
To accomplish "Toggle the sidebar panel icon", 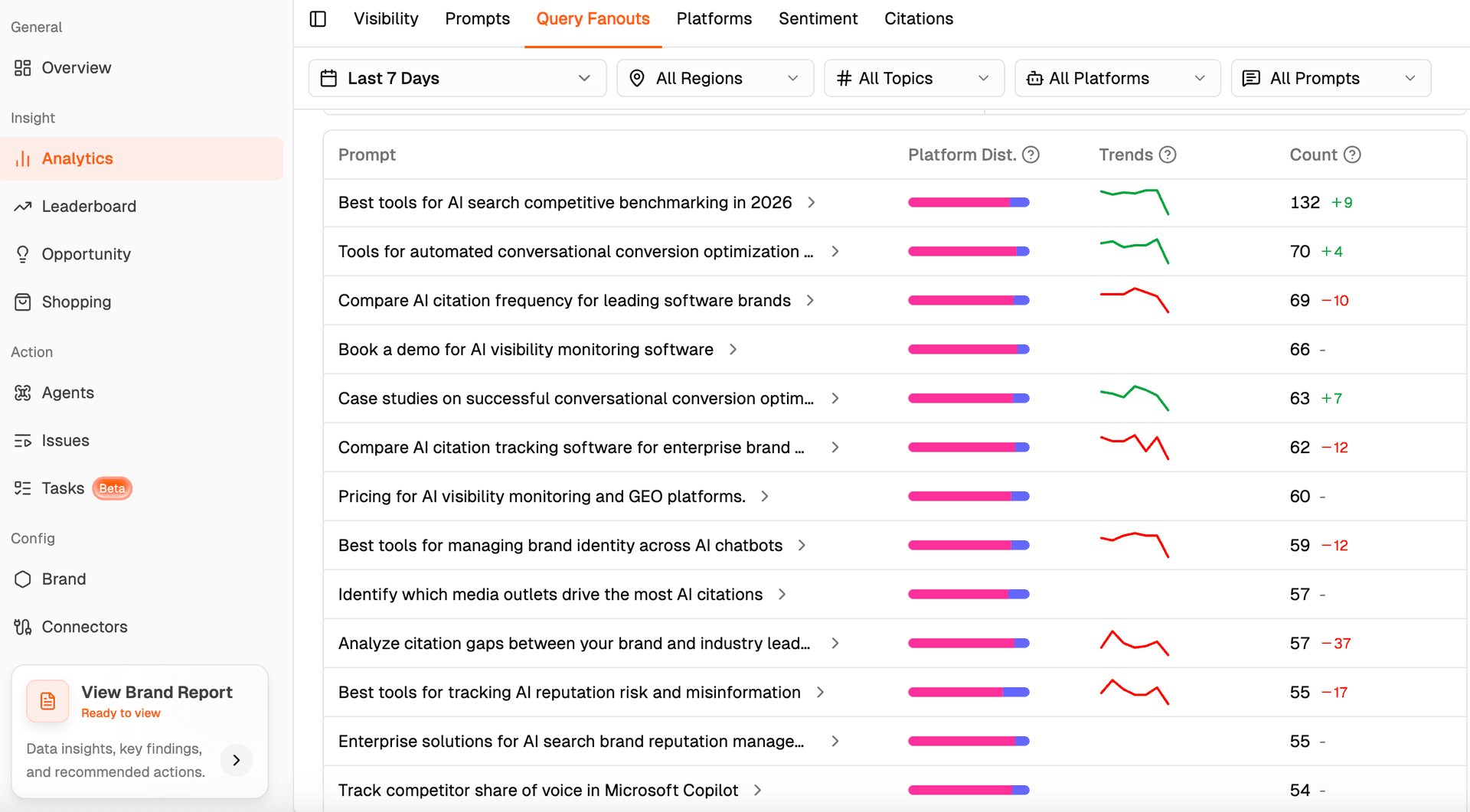I will click(318, 19).
